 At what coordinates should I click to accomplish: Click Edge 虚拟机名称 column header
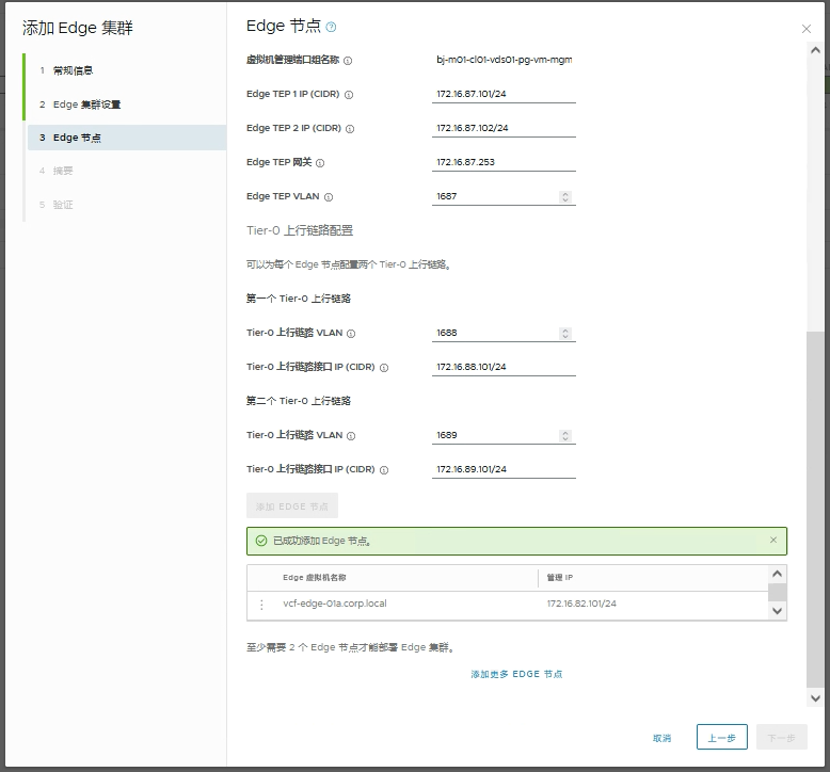click(x=314, y=578)
